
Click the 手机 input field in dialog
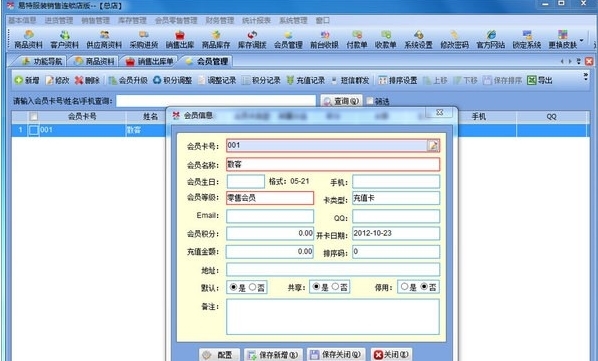coord(396,181)
